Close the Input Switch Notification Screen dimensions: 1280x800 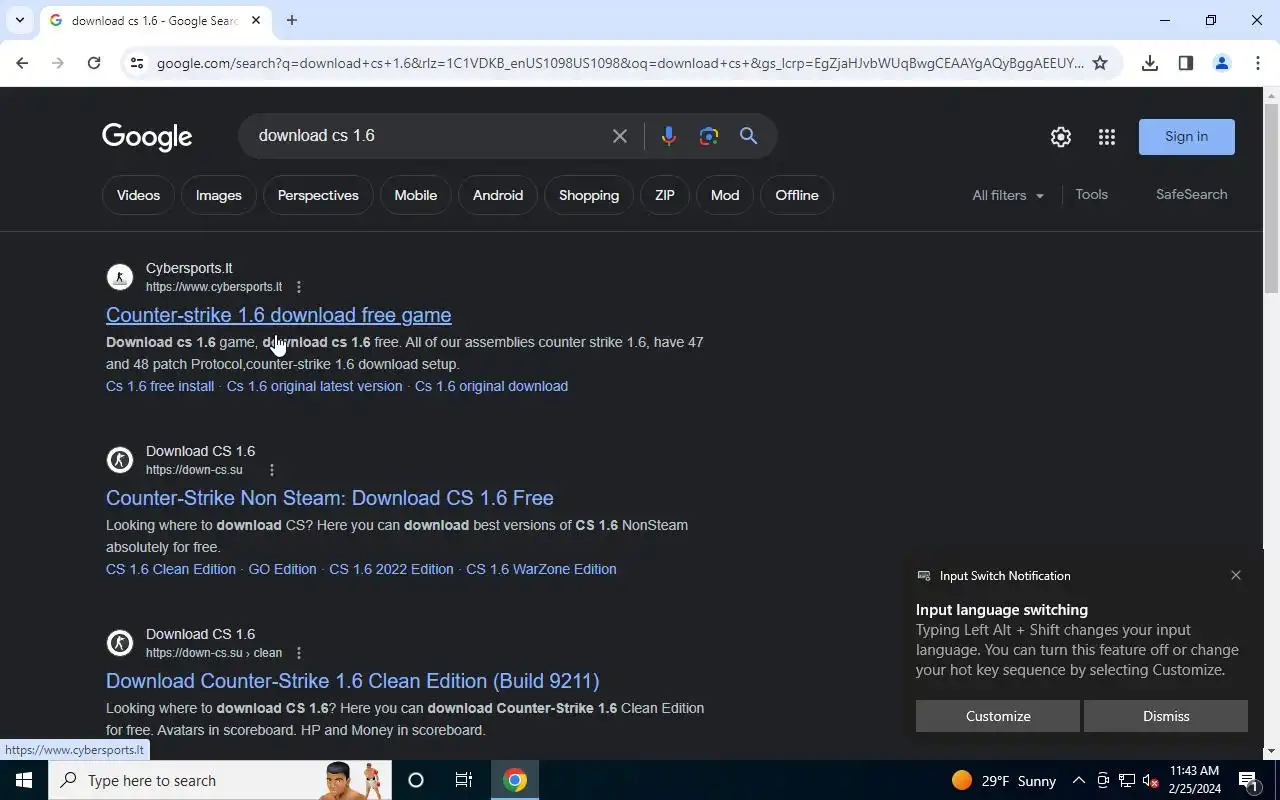click(1236, 575)
